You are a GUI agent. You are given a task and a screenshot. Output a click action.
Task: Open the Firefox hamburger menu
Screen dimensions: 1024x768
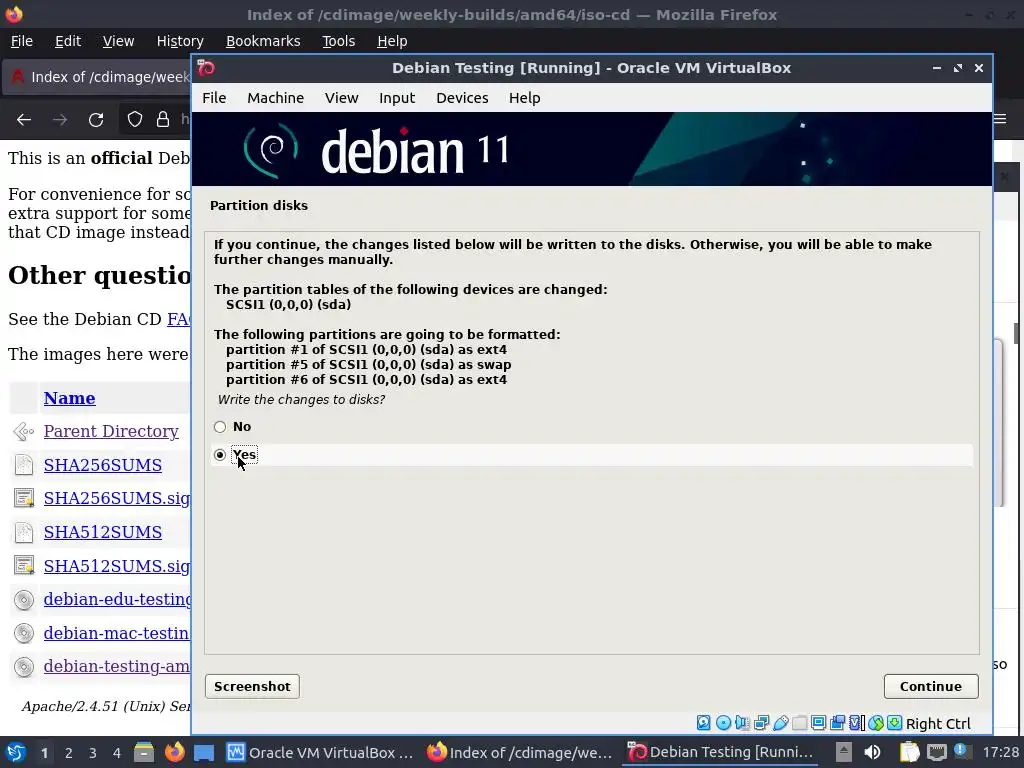1000,119
